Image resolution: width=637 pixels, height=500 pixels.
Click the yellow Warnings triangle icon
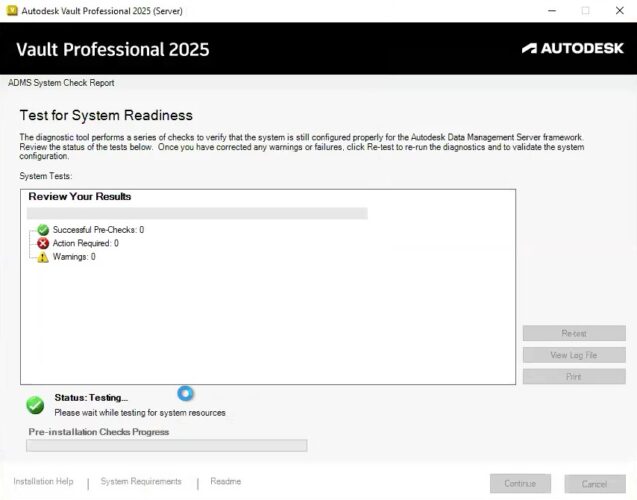click(43, 257)
